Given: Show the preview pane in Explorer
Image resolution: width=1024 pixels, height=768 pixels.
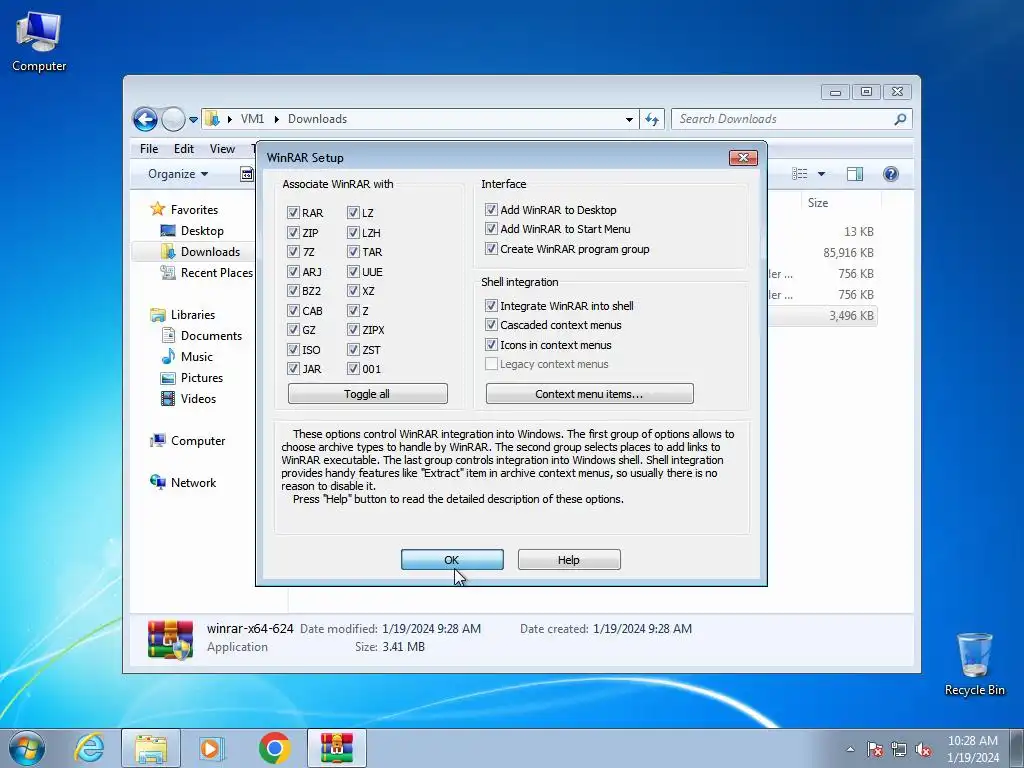Looking at the screenshot, I should (x=855, y=174).
